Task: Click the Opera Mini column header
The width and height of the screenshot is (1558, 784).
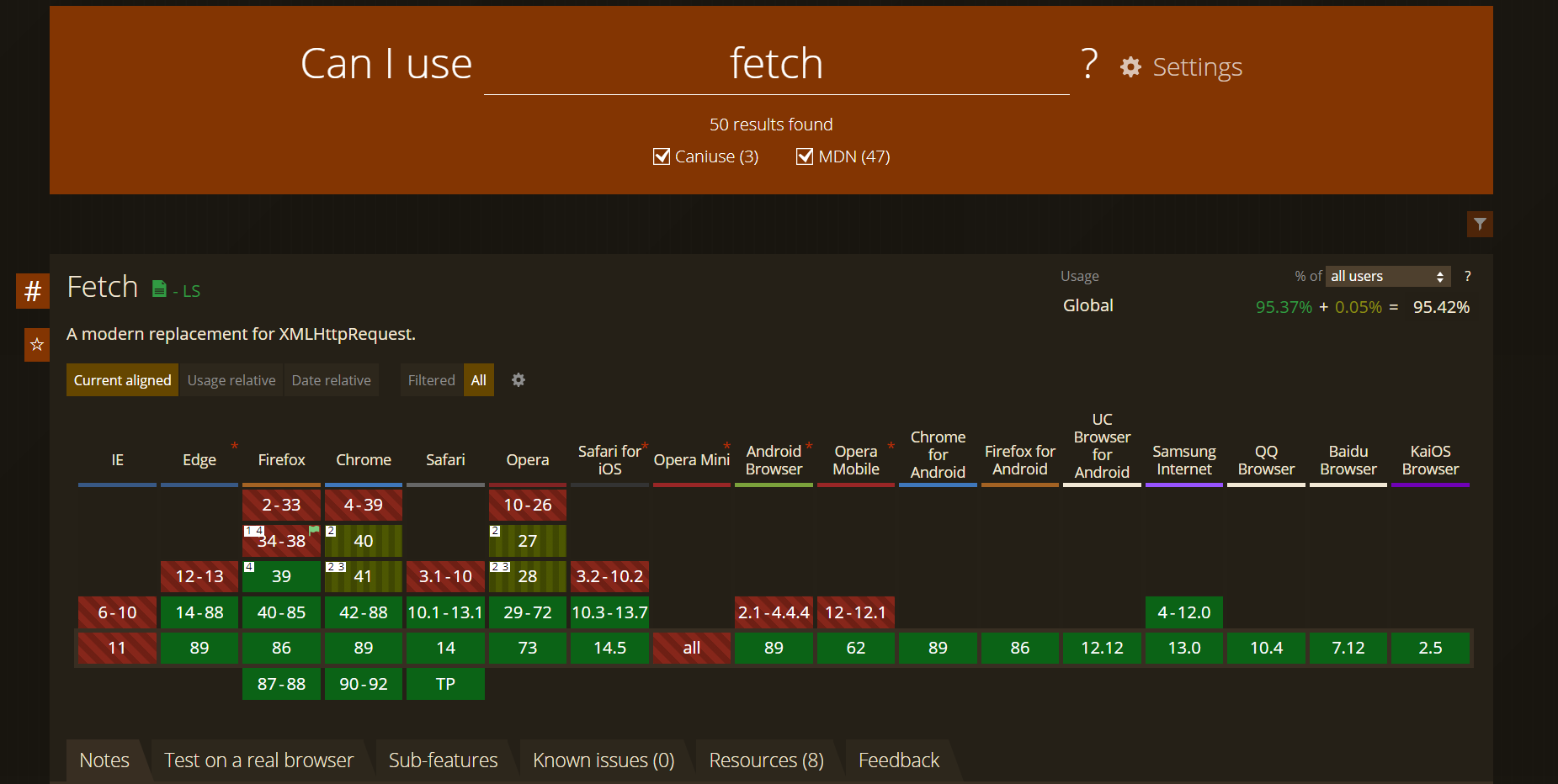Action: pyautogui.click(x=692, y=460)
